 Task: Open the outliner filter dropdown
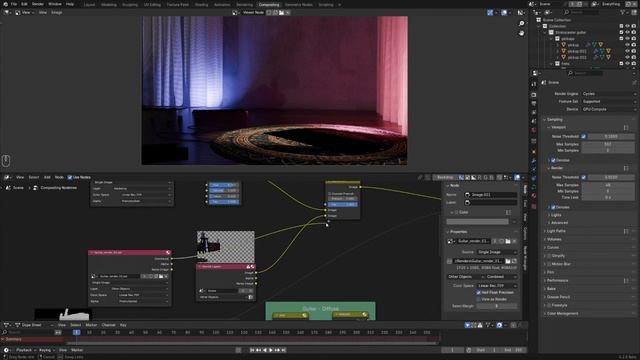pos(625,13)
